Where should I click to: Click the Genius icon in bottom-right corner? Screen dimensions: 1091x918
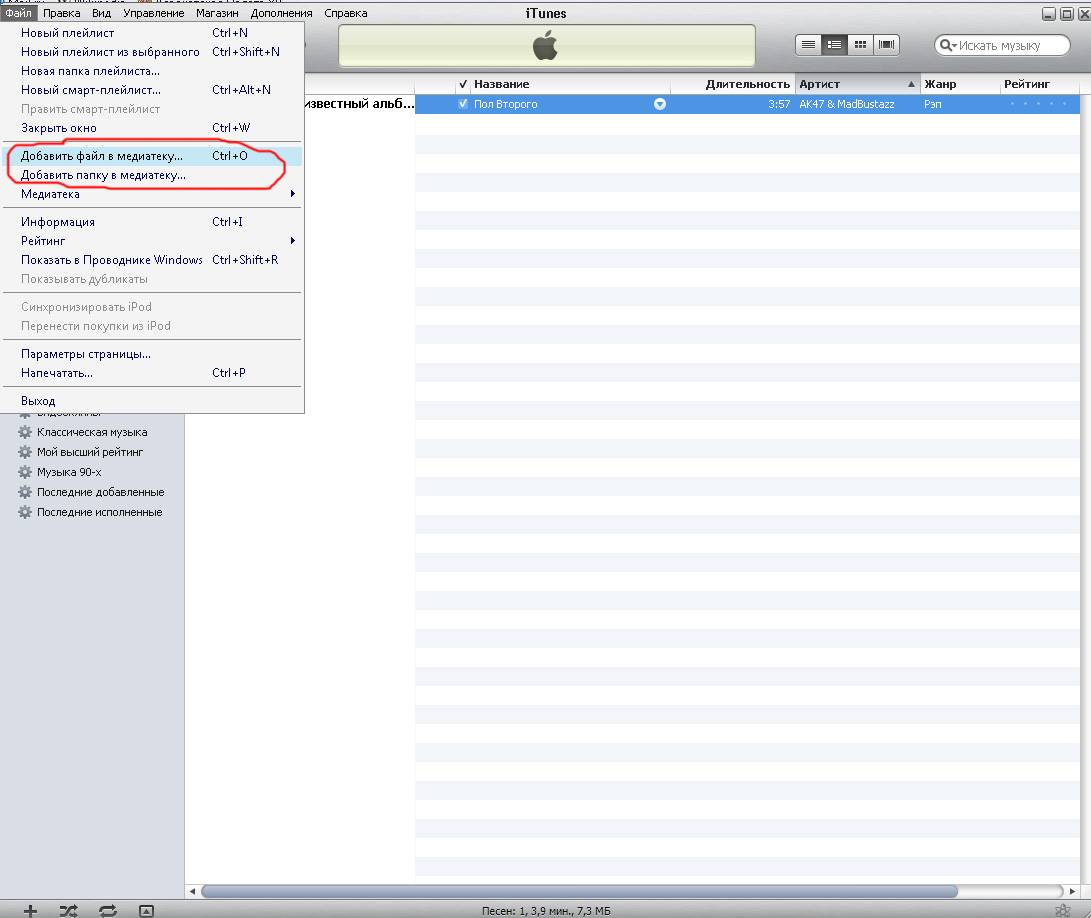coord(1062,910)
